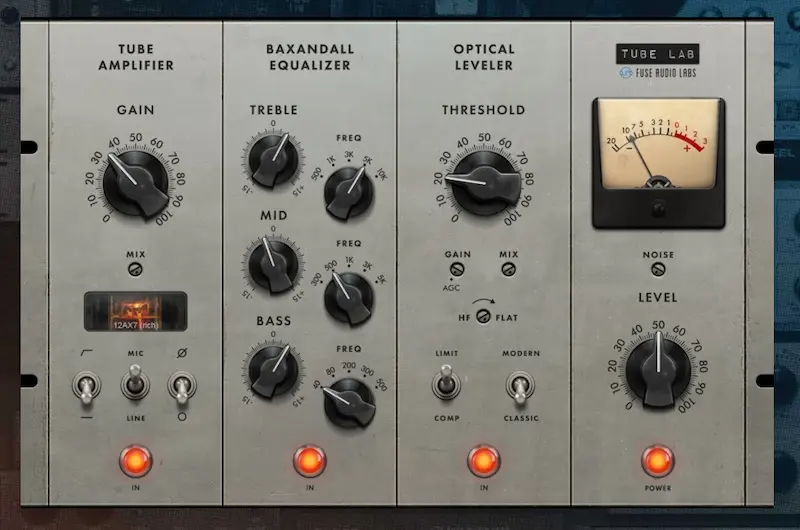
Task: Click the Noise trim screw
Action: [658, 270]
